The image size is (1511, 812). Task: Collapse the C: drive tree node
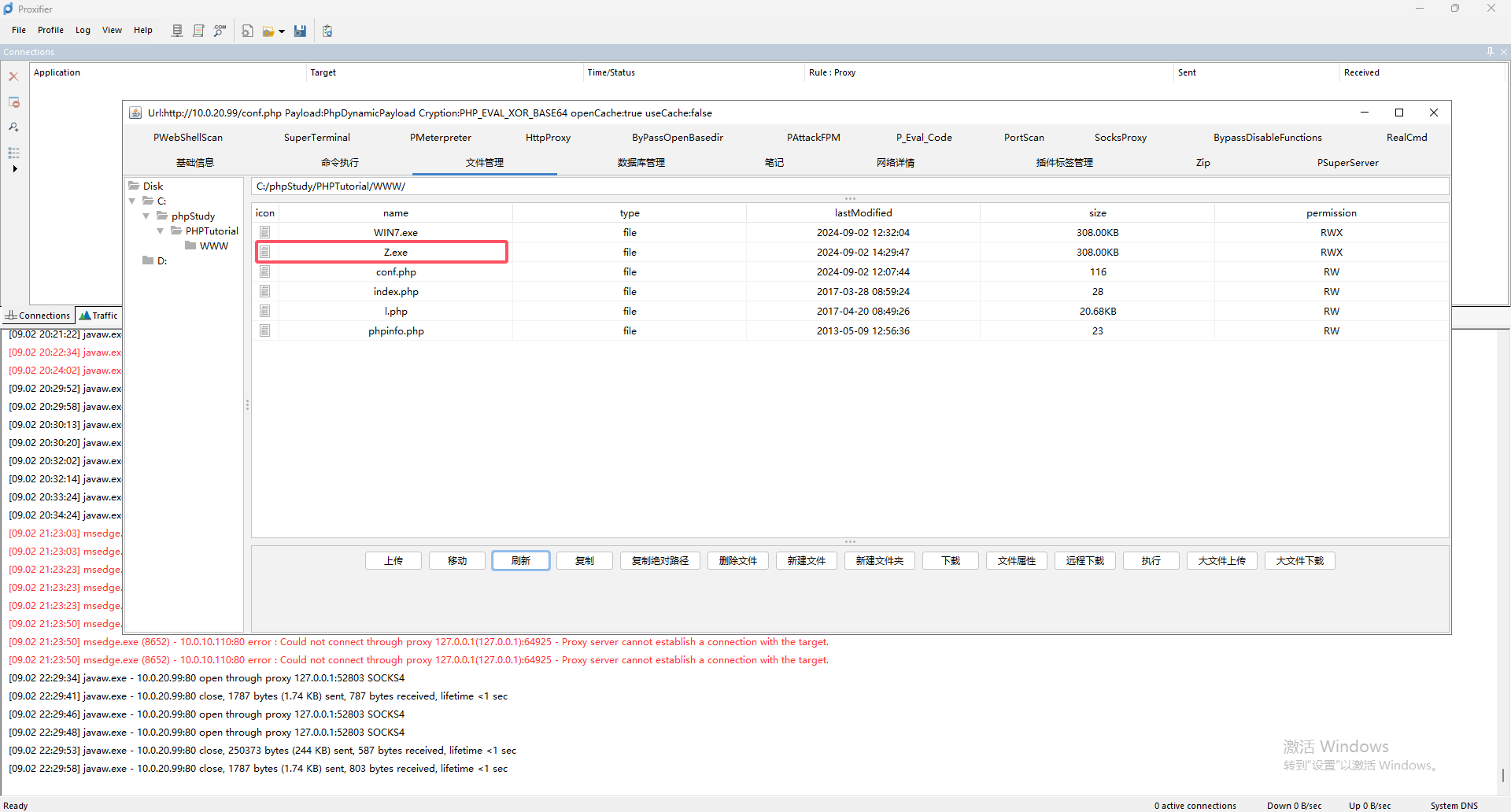[x=132, y=201]
